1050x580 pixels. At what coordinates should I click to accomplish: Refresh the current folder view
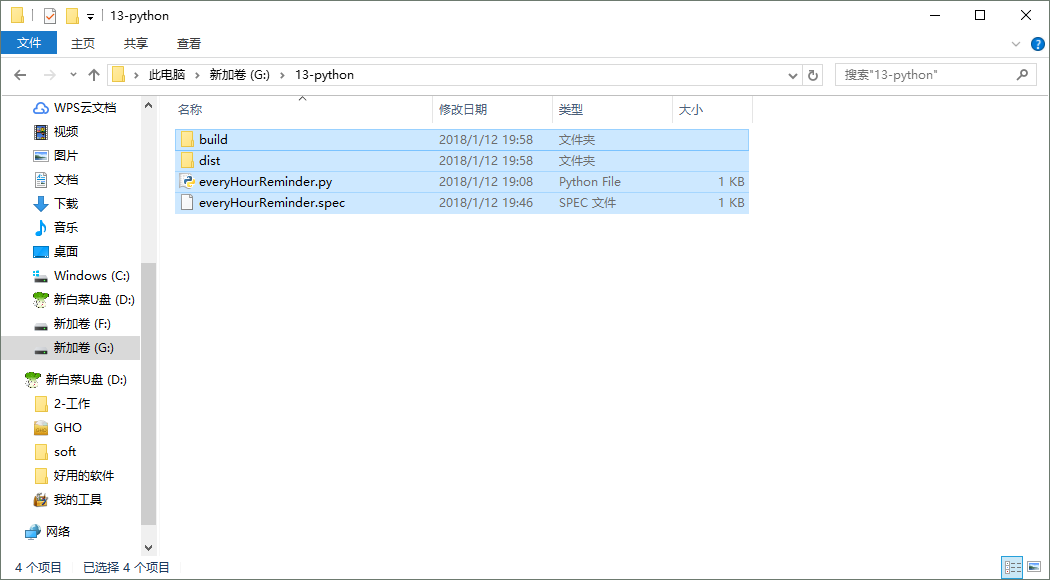(813, 76)
